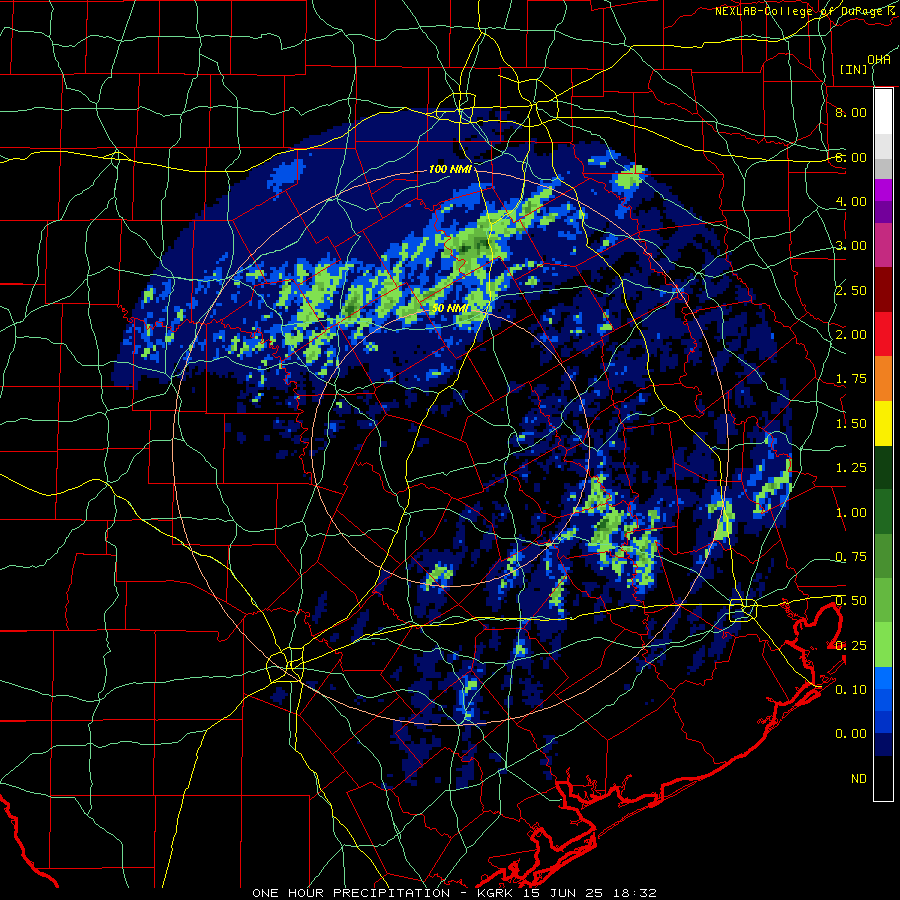Viewport: 900px width, 900px height.
Task: Click the 4.00 legend value
Action: point(851,201)
